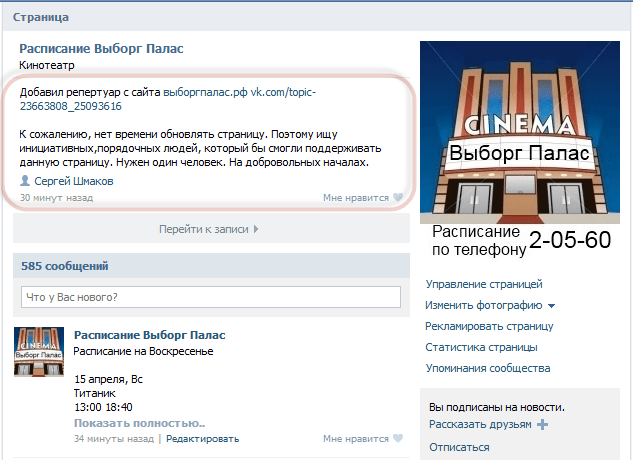Click the showtimes '13:00 18:40'
The width and height of the screenshot is (633, 460).
[103, 407]
